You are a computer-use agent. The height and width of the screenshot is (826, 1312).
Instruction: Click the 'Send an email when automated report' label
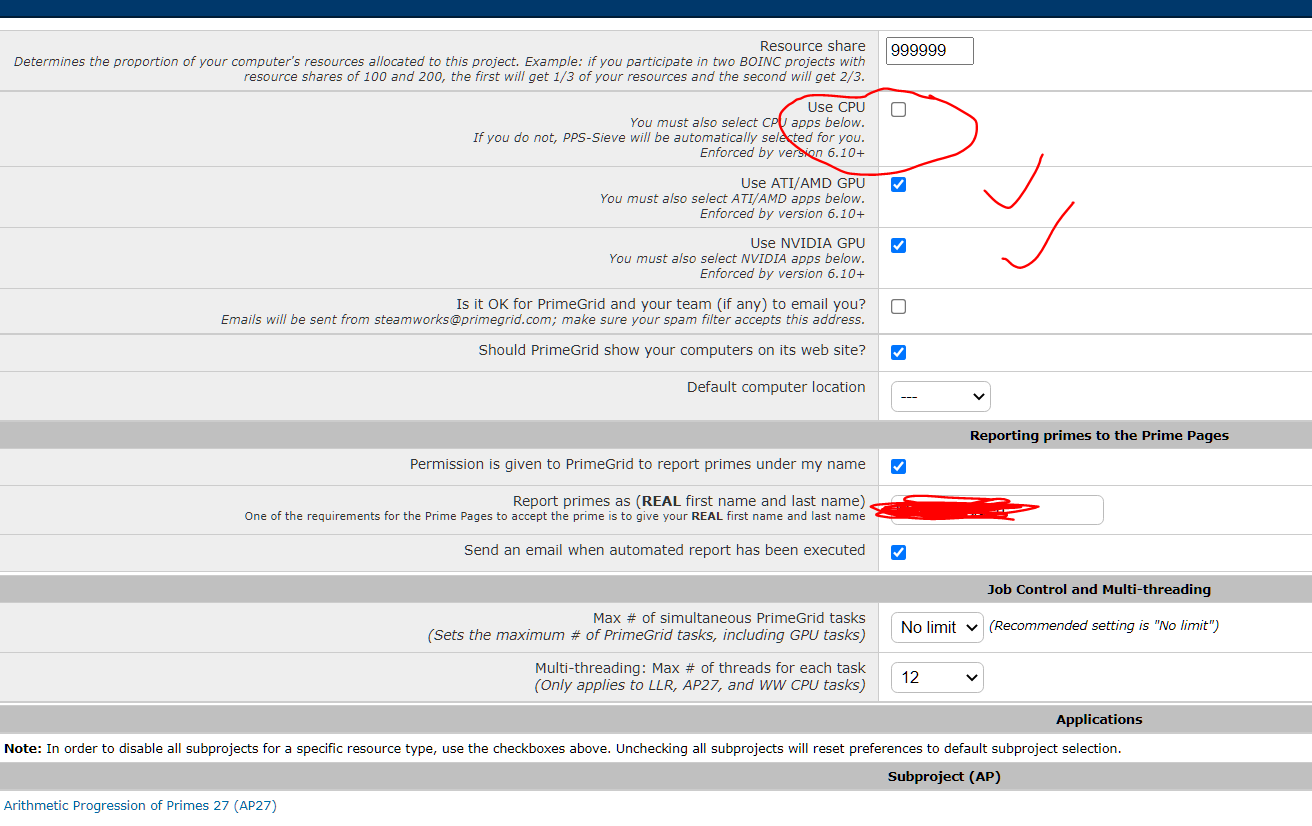665,550
